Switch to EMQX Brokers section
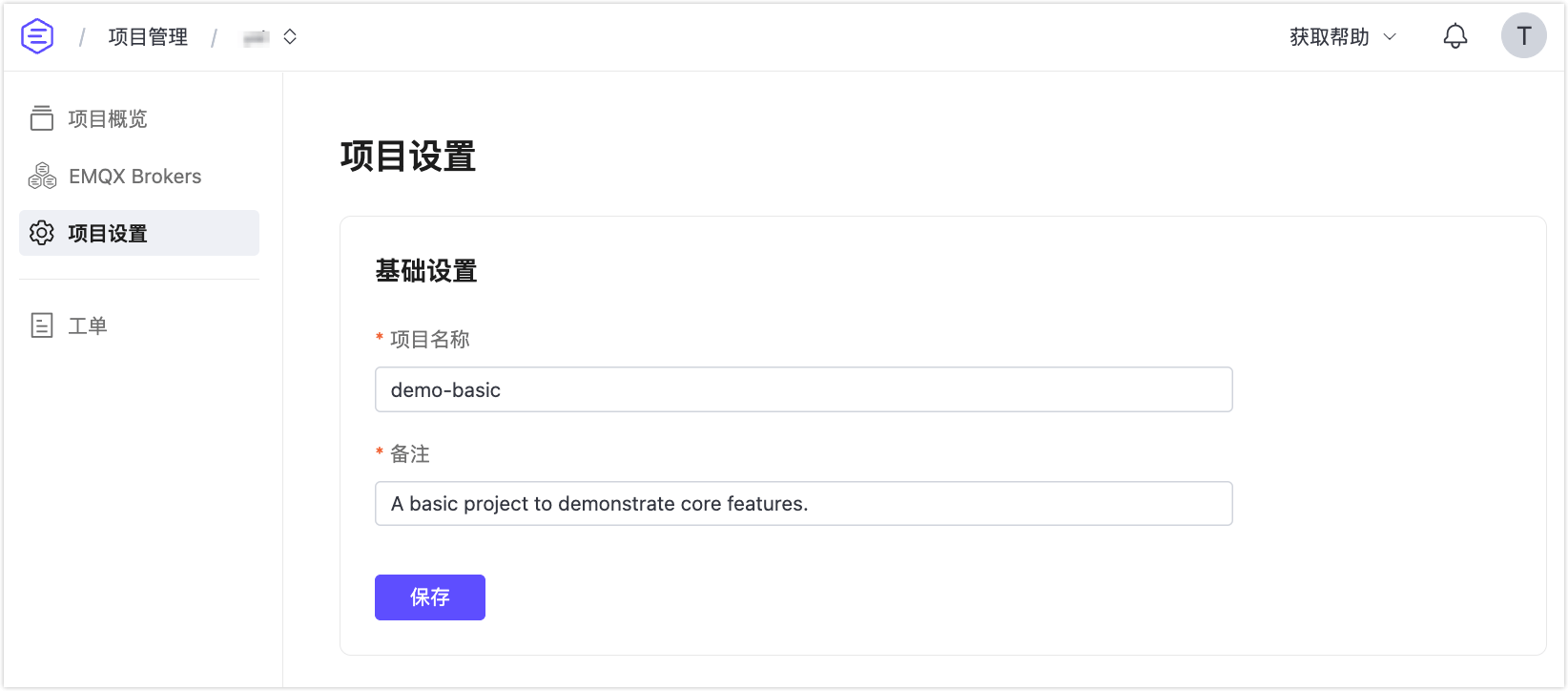 [x=134, y=176]
